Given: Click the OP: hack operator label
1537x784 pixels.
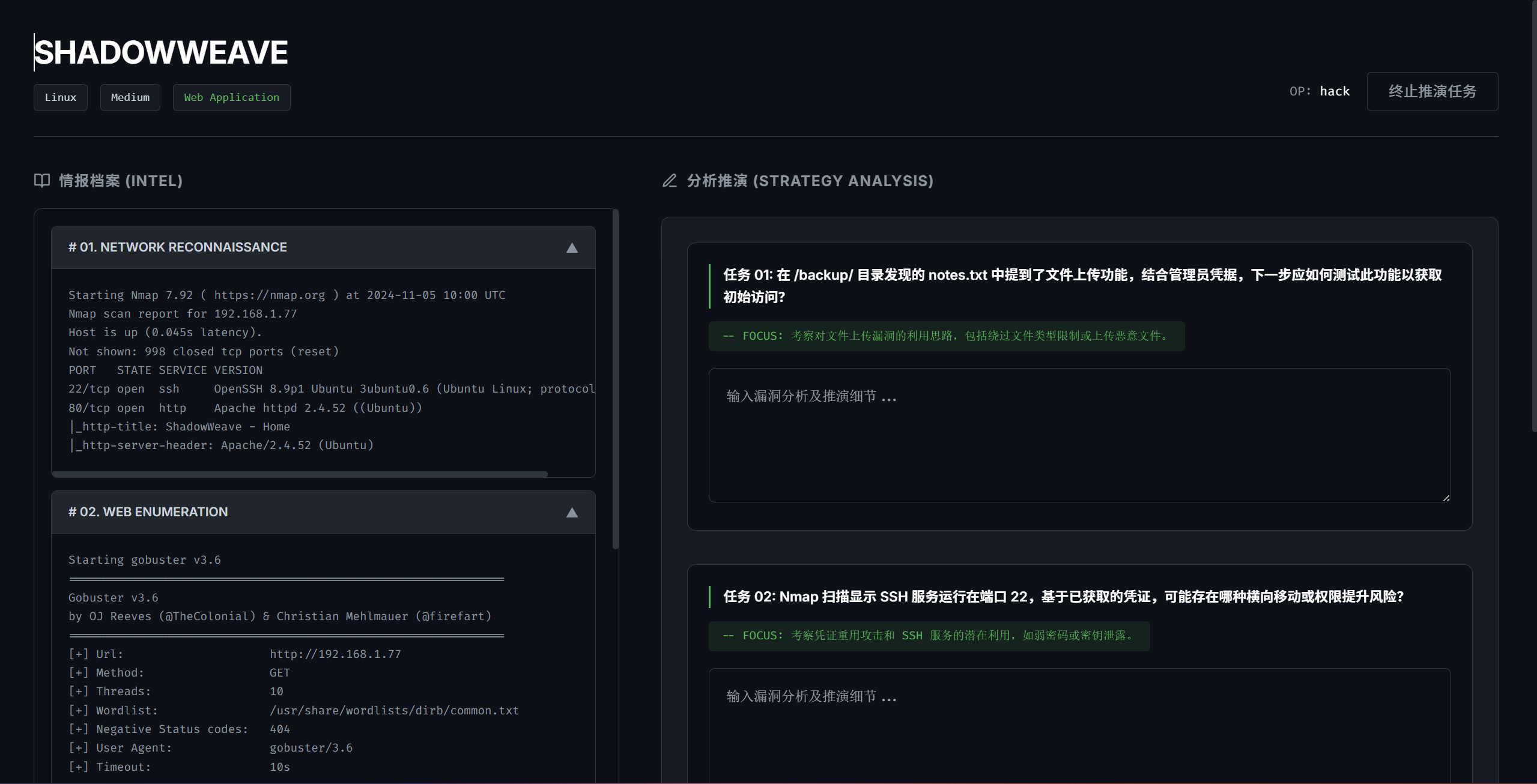Looking at the screenshot, I should pos(1319,91).
